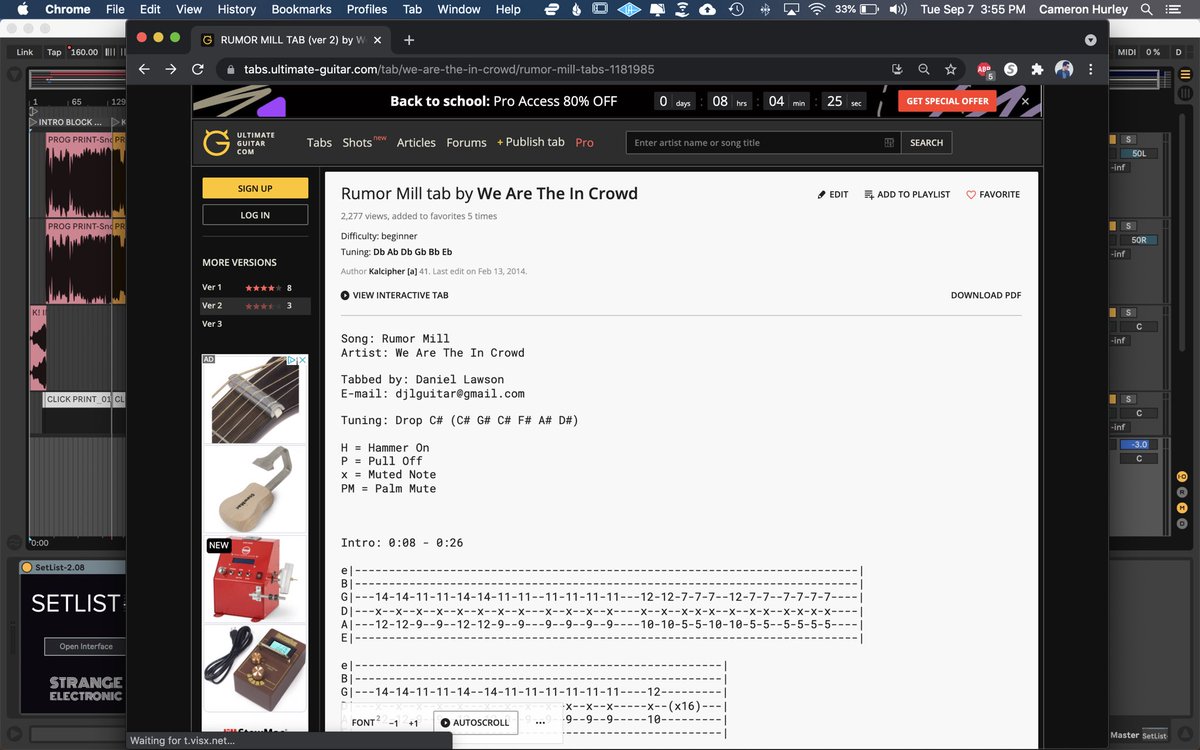Click the 50L pan control in Ableton
The height and width of the screenshot is (750, 1200).
[1138, 154]
